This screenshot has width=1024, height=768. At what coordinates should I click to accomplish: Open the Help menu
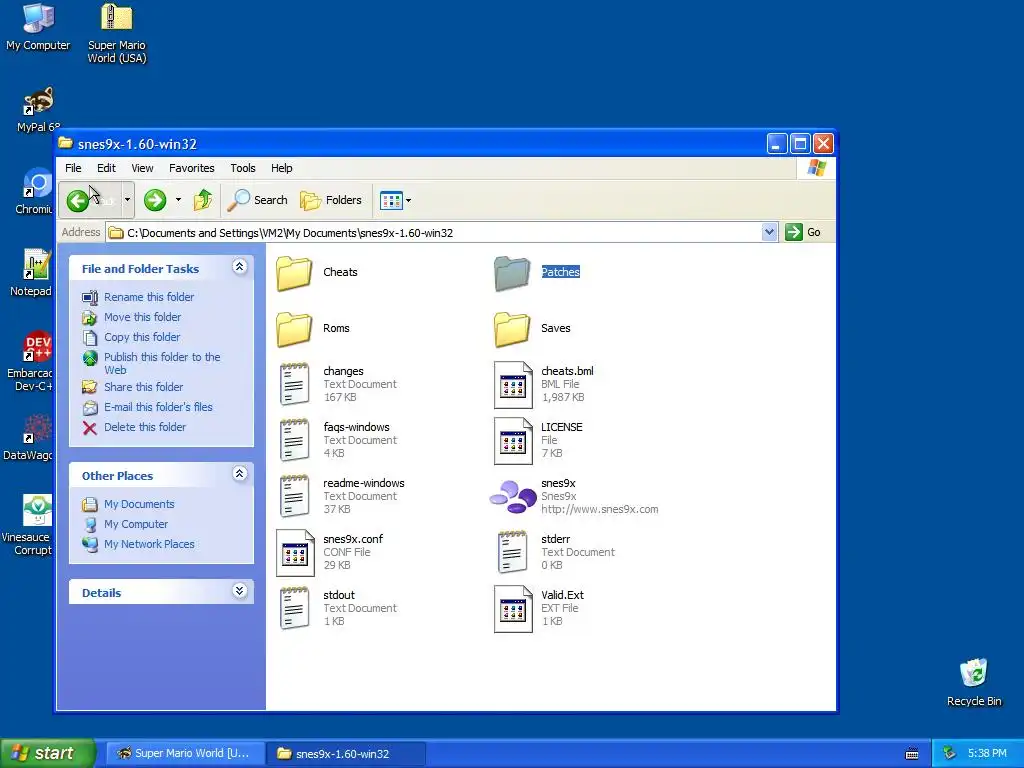coord(281,168)
